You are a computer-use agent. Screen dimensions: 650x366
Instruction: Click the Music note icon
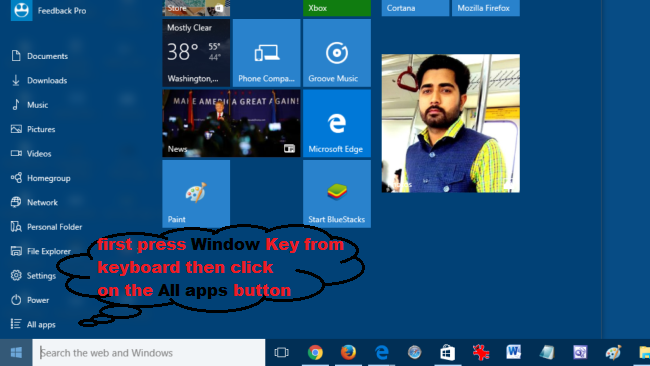point(16,104)
